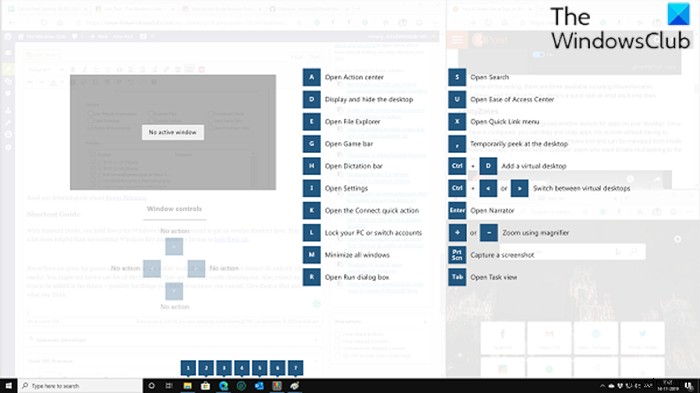Click the Open Narrator text
The width and height of the screenshot is (700, 393).
point(492,210)
